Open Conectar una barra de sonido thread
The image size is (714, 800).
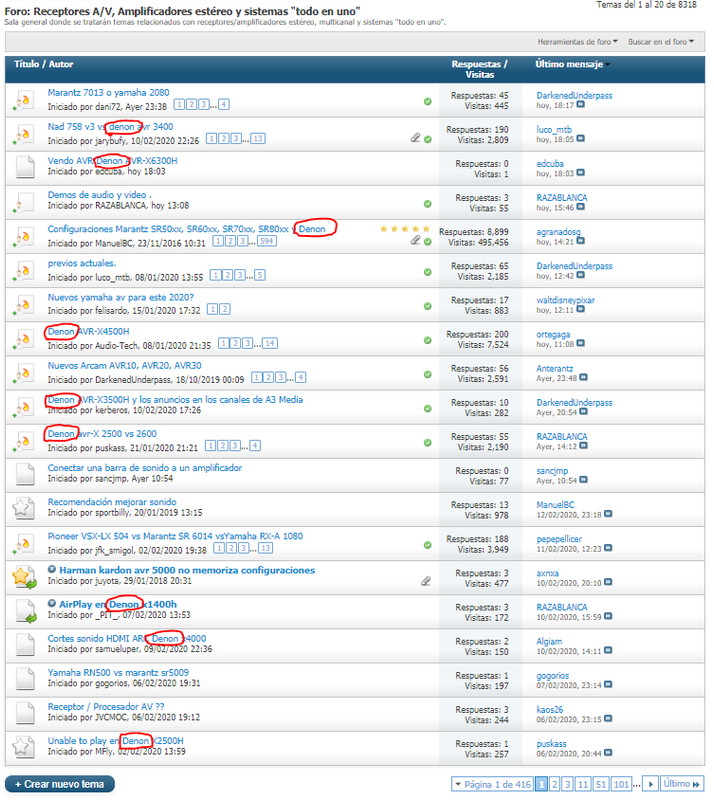click(x=144, y=468)
